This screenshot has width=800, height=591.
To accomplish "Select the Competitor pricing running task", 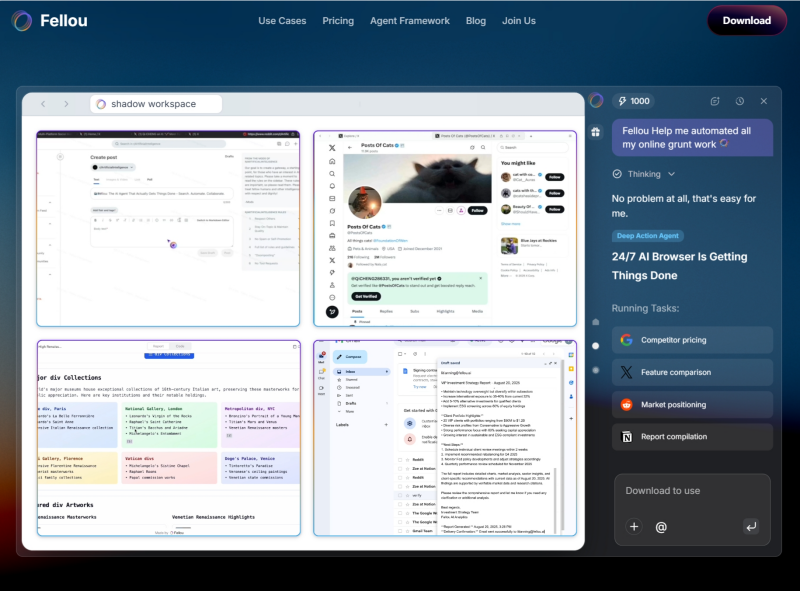I will [x=692, y=340].
